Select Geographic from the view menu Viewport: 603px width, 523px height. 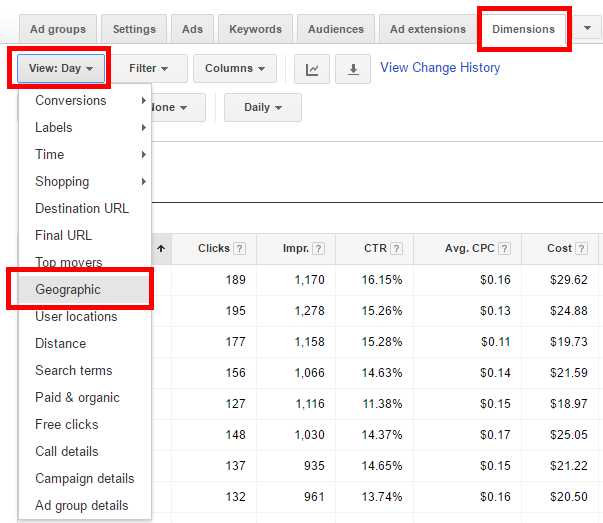point(68,290)
